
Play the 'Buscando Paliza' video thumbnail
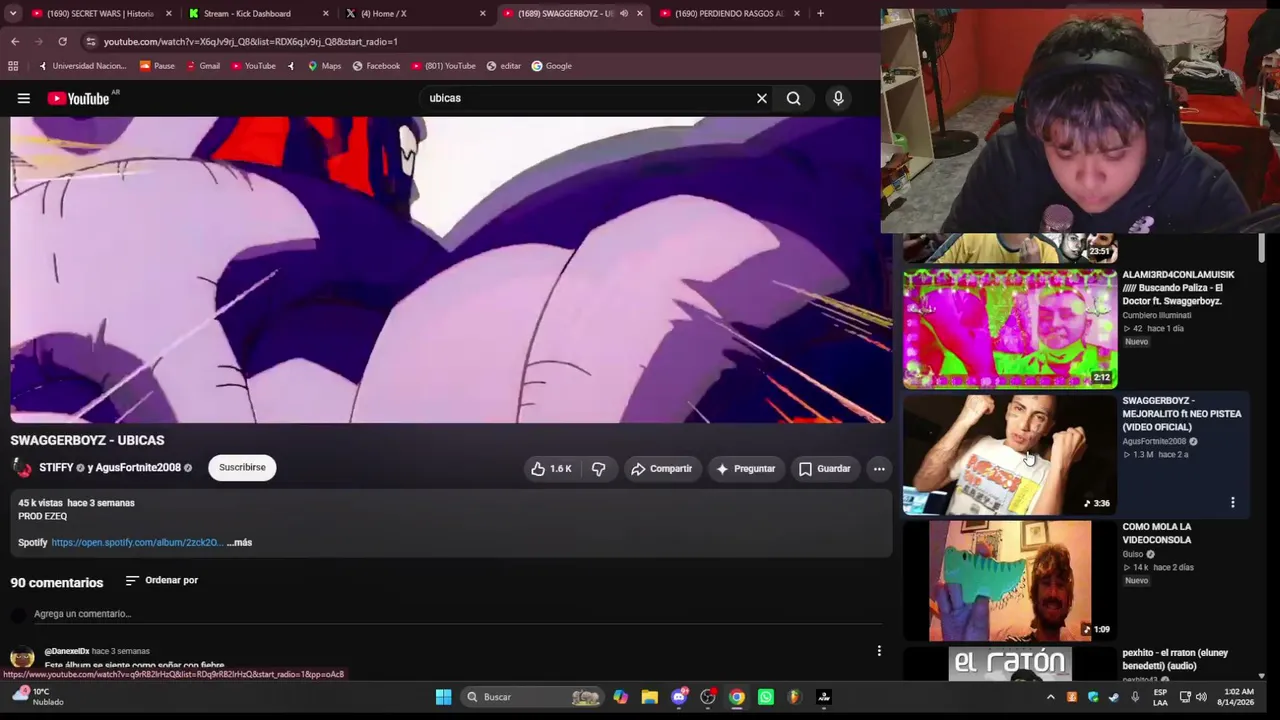pos(1010,328)
